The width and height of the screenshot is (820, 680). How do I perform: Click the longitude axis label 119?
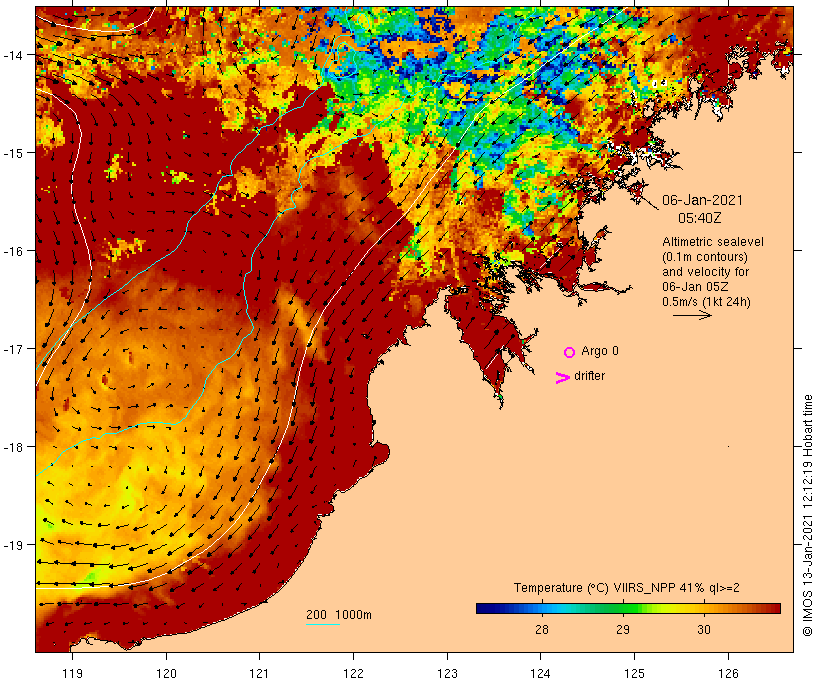pos(72,673)
